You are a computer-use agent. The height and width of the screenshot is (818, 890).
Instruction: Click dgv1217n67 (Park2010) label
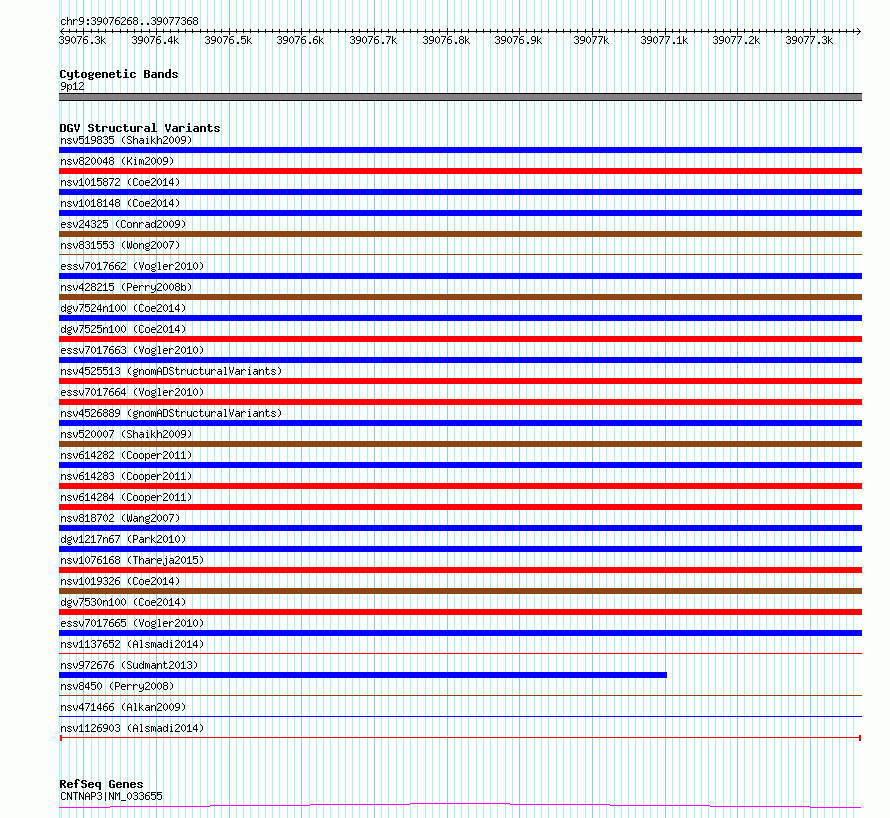(x=123, y=539)
